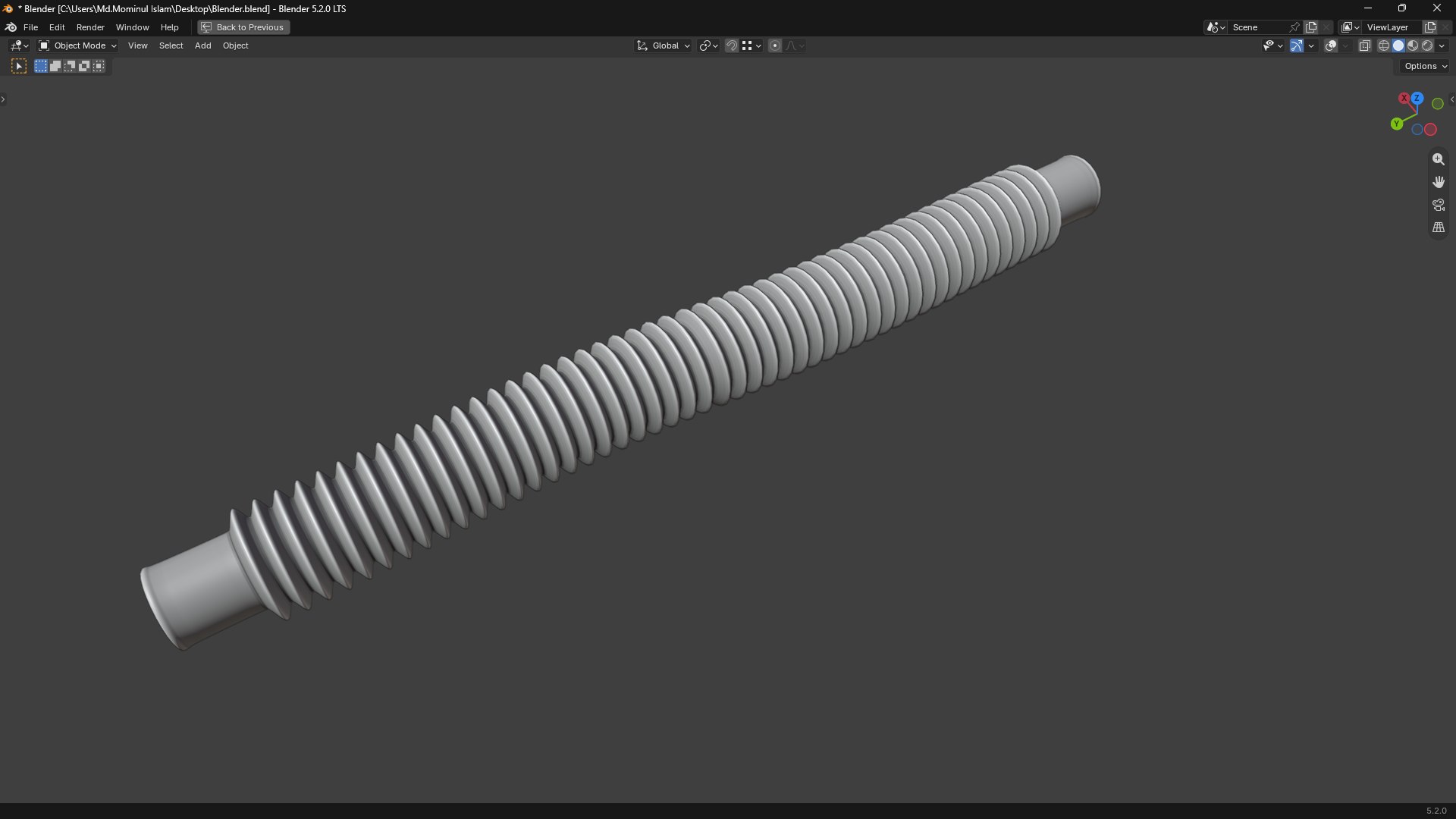
Task: Choose the Subtract selection mode
Action: (x=70, y=67)
